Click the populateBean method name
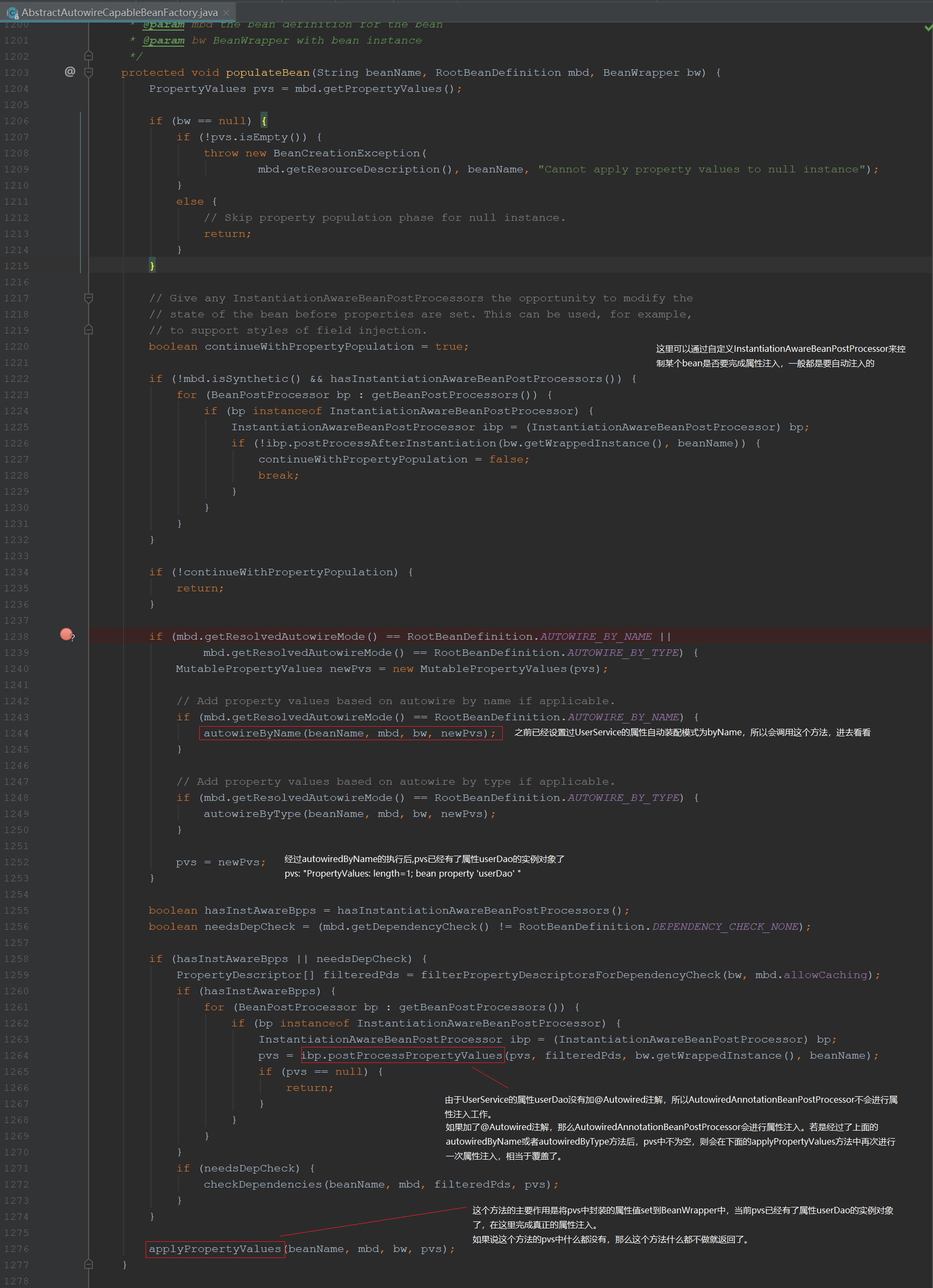Screen dimensions: 933x1288 tap(267, 73)
